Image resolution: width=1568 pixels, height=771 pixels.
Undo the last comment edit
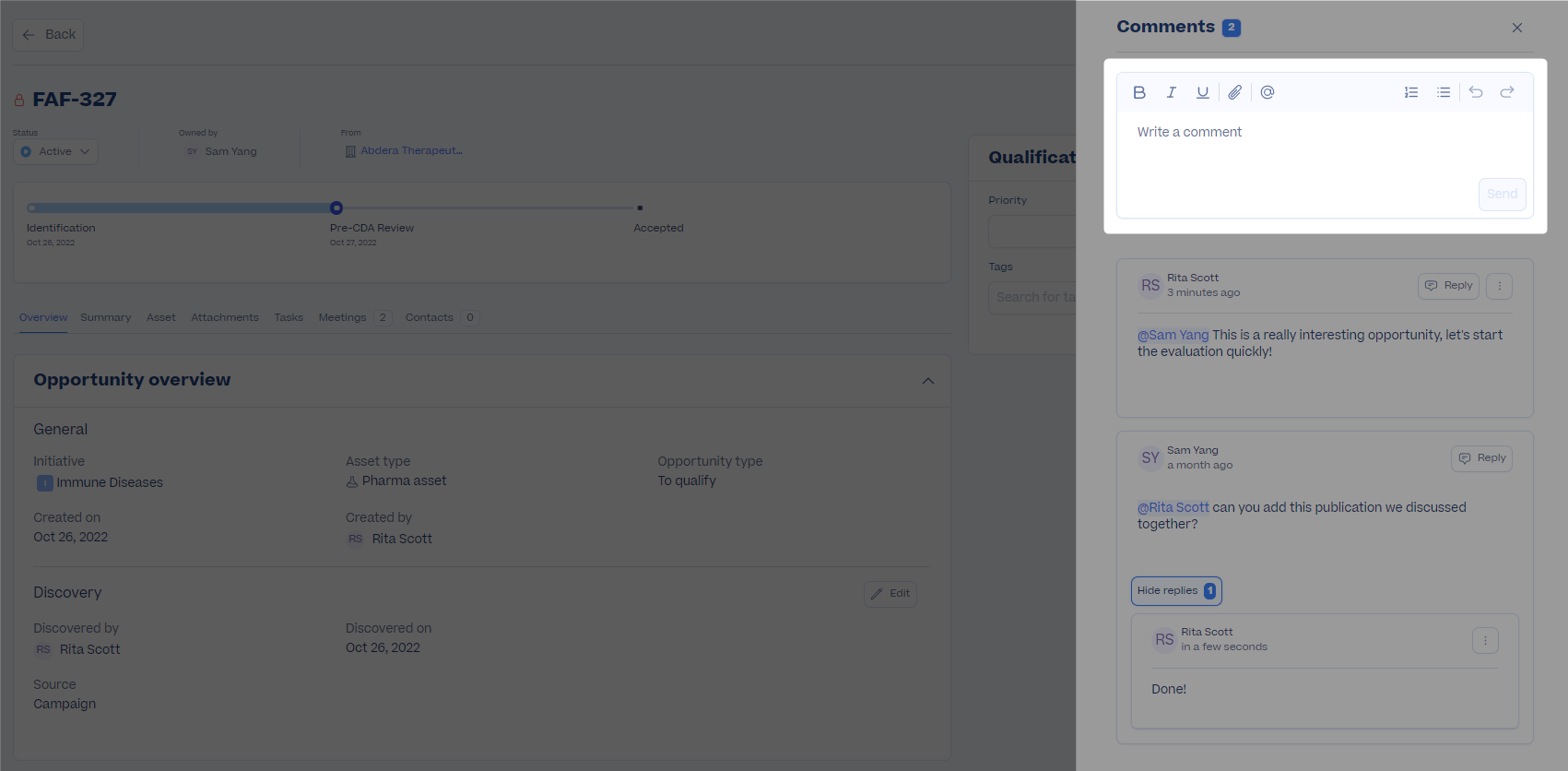(x=1476, y=92)
